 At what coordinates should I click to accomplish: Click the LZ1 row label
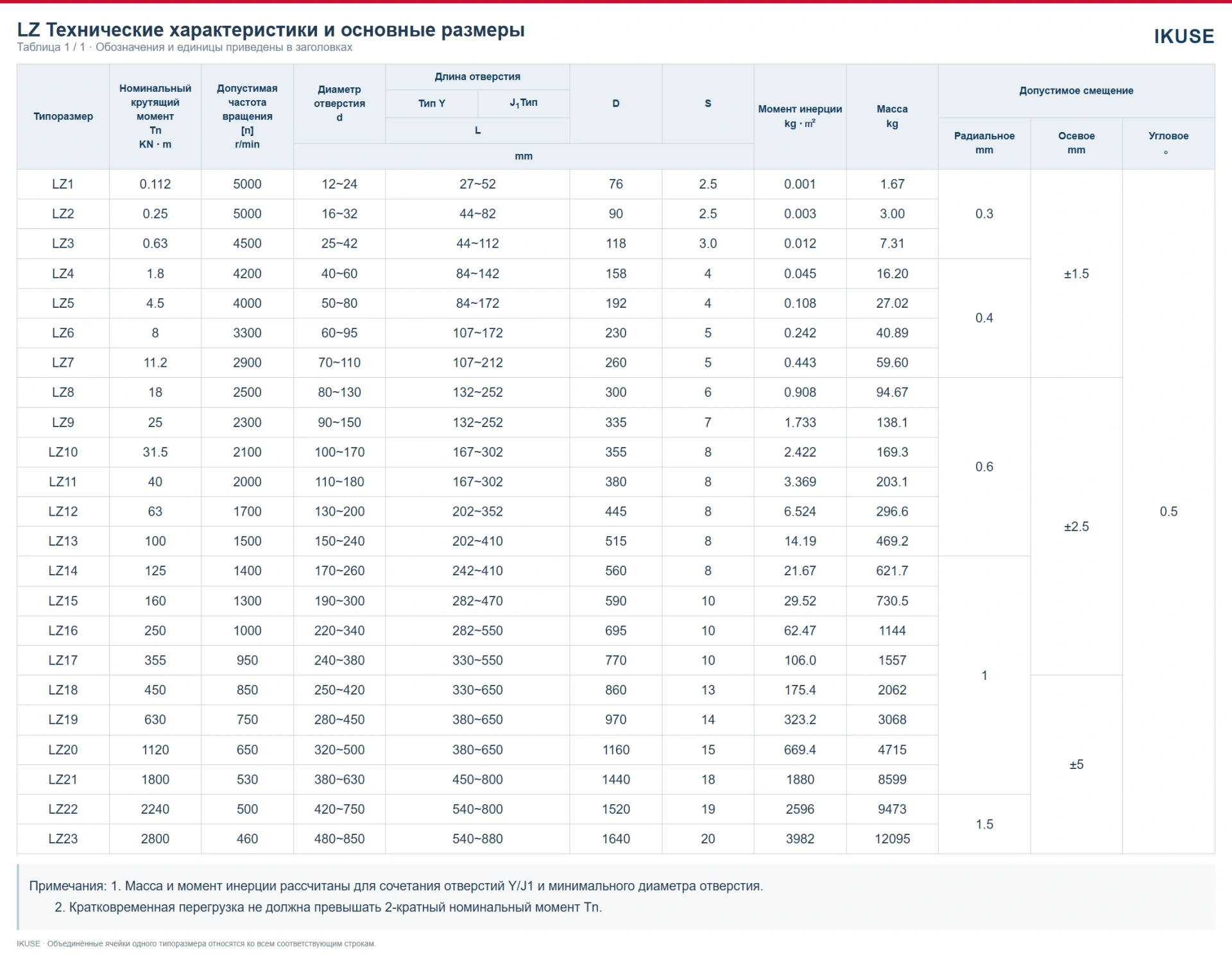(63, 184)
